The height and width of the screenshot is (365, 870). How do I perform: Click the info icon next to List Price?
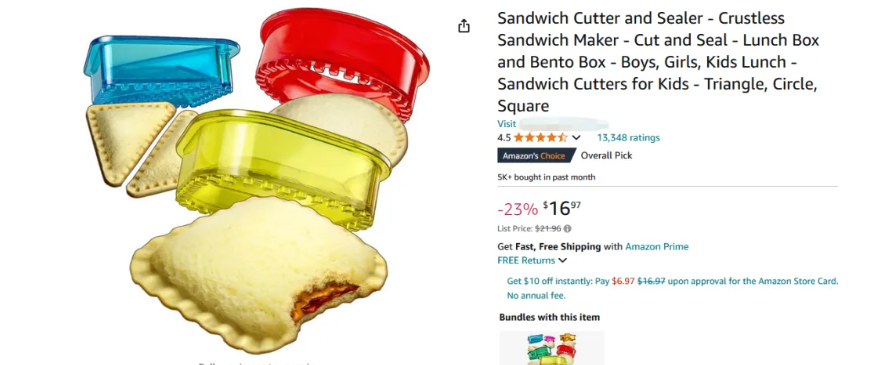568,229
